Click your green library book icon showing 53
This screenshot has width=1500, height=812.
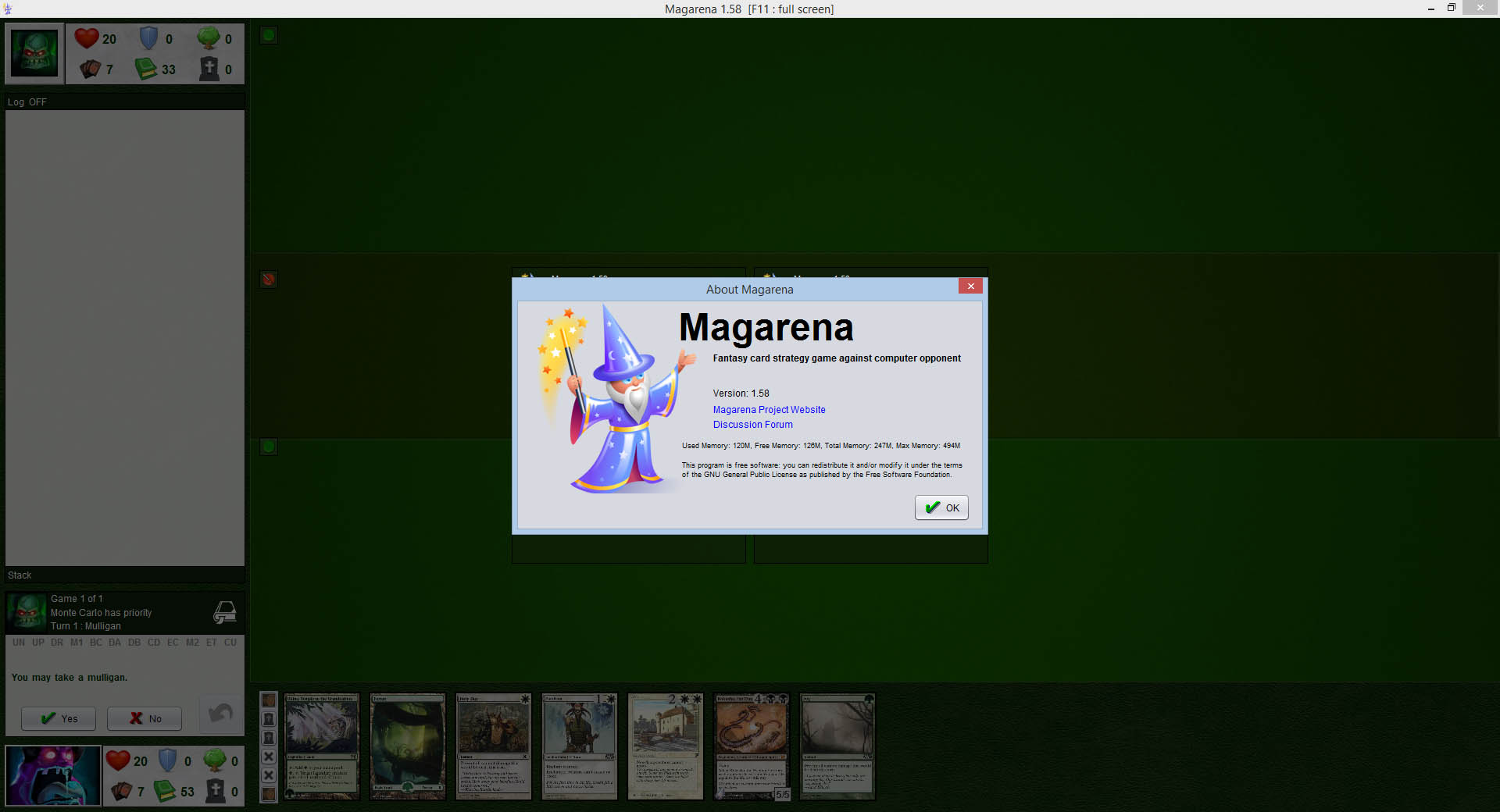click(165, 791)
